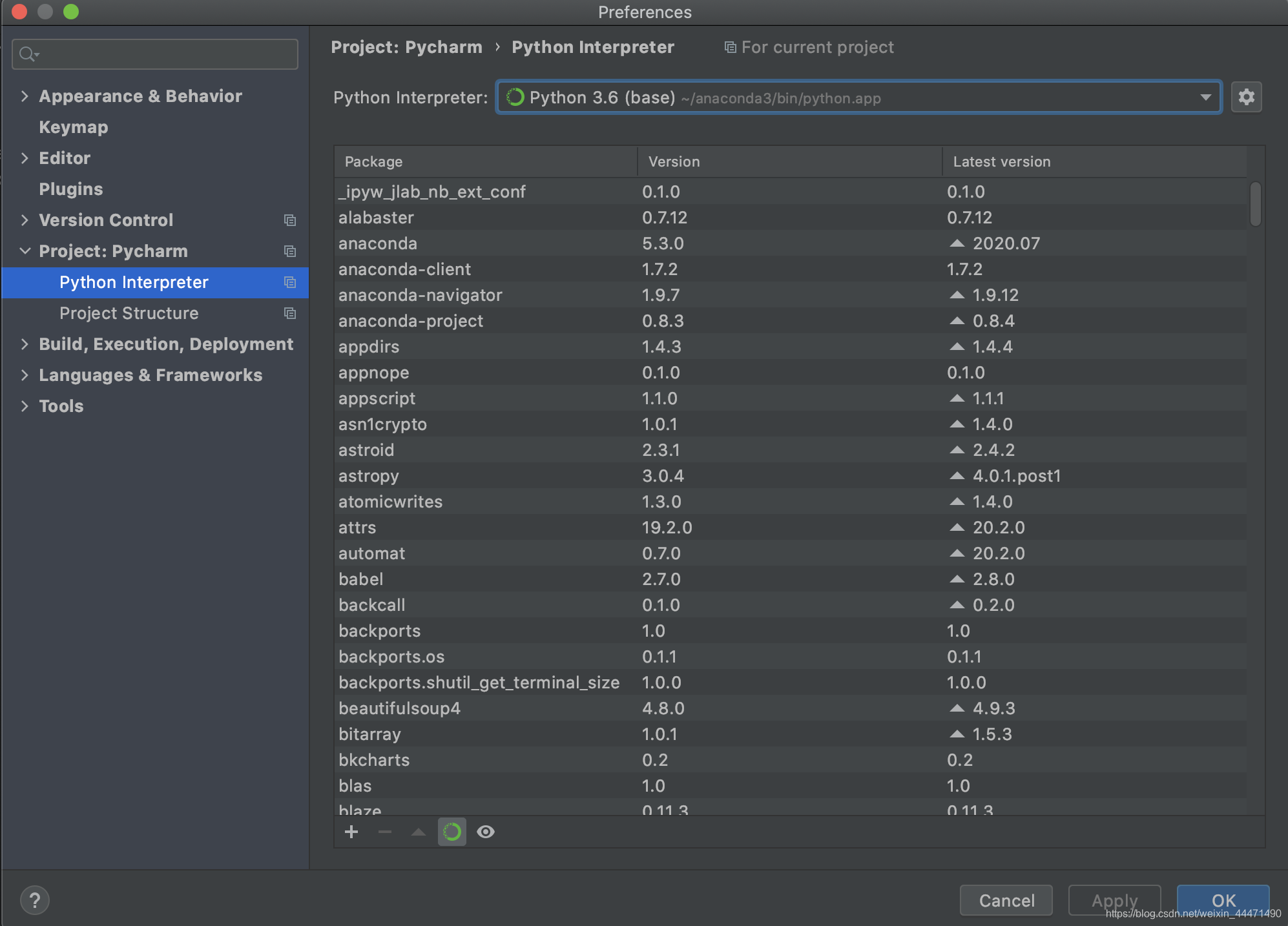
Task: Click the Project Structure tree item
Action: tap(129, 313)
